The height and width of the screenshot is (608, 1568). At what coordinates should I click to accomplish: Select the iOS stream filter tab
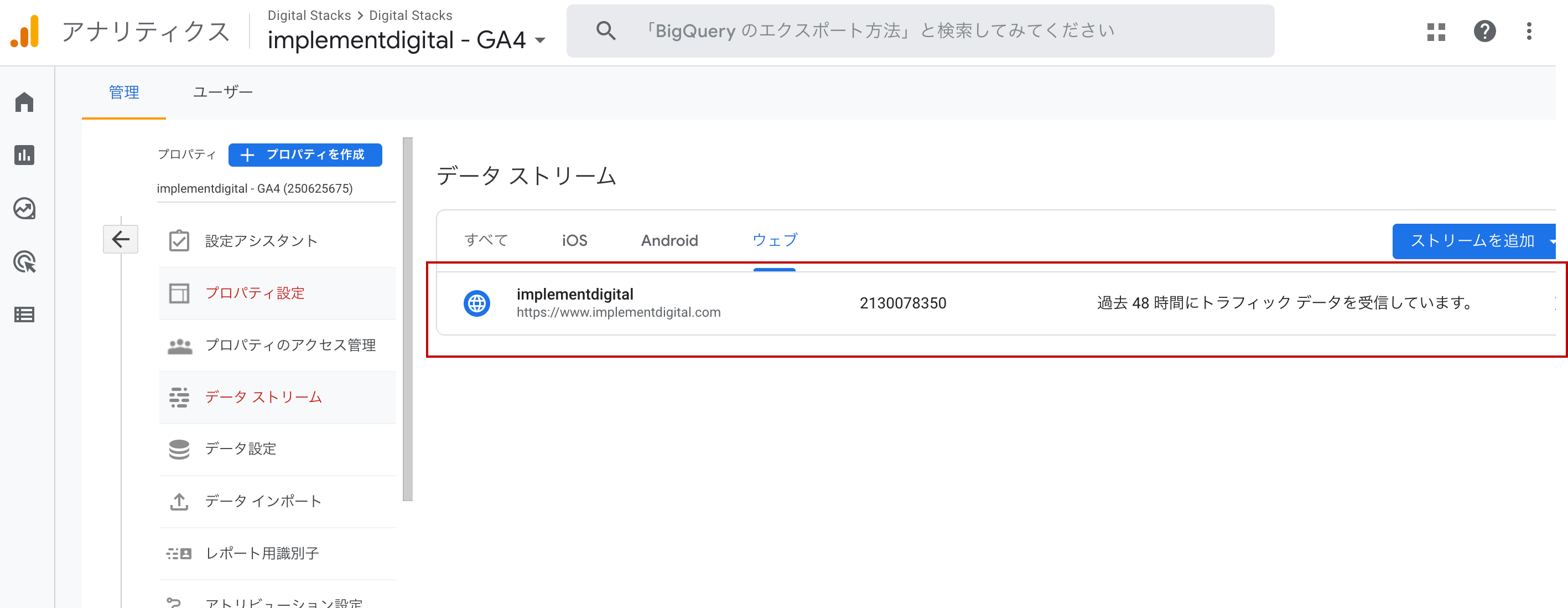point(574,241)
